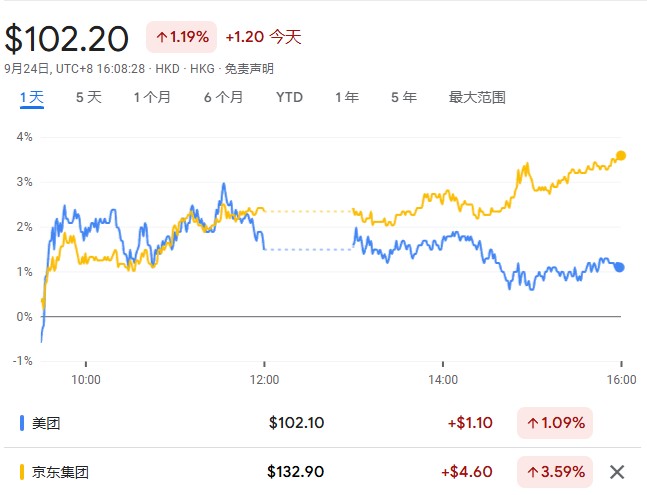Switch to the 5年 range tab

tap(404, 97)
